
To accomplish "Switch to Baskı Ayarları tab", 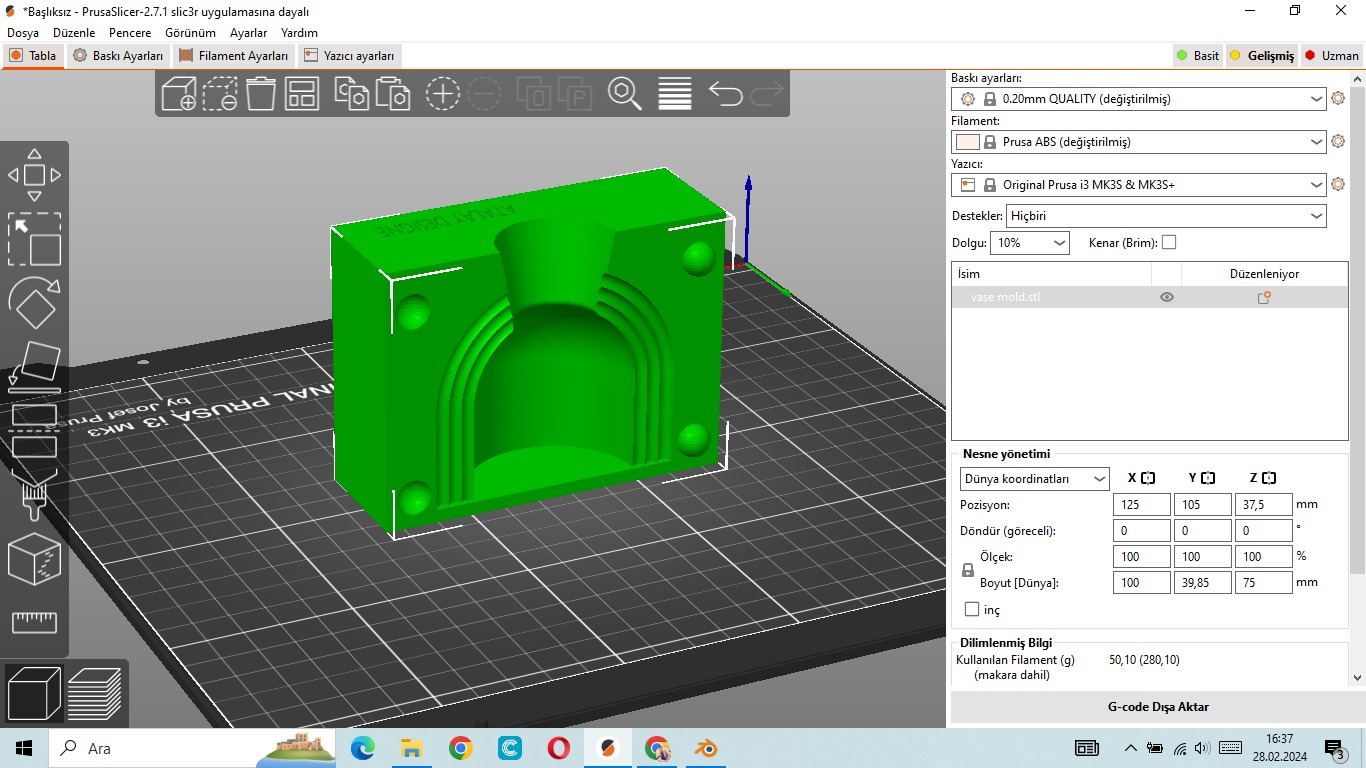I will pyautogui.click(x=118, y=56).
